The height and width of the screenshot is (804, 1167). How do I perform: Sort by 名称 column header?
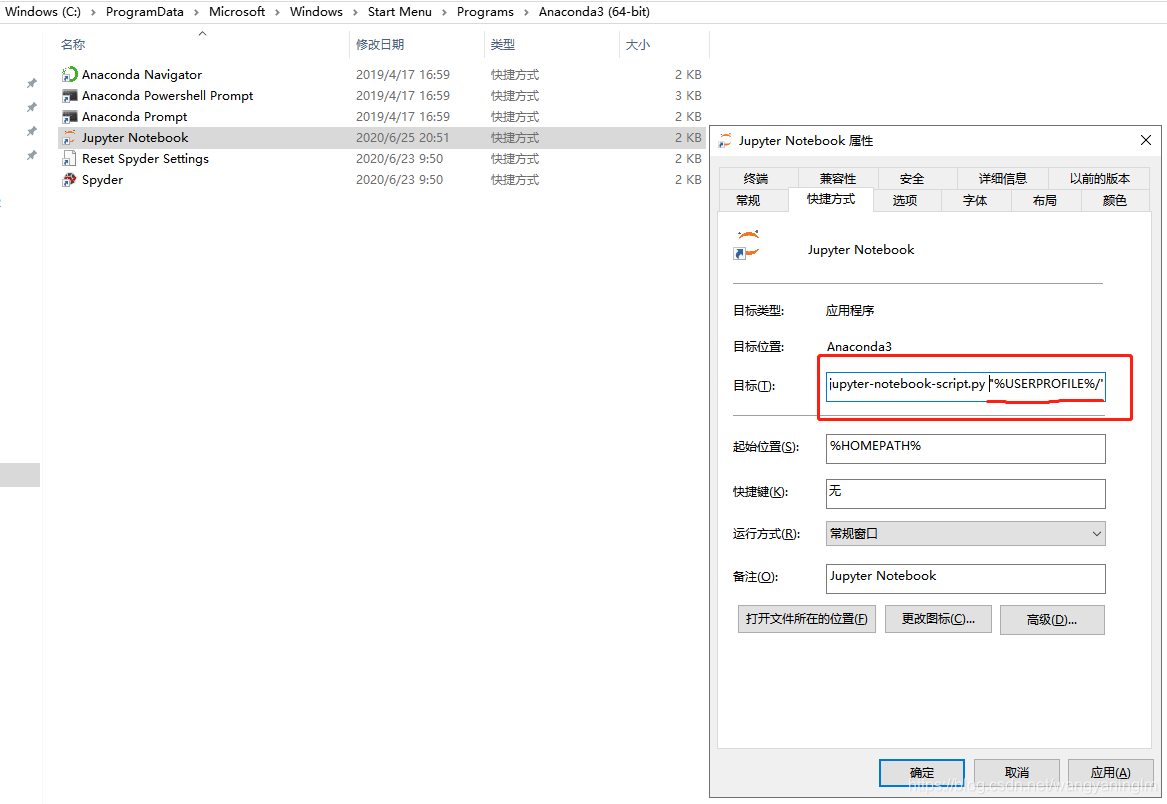[x=73, y=45]
